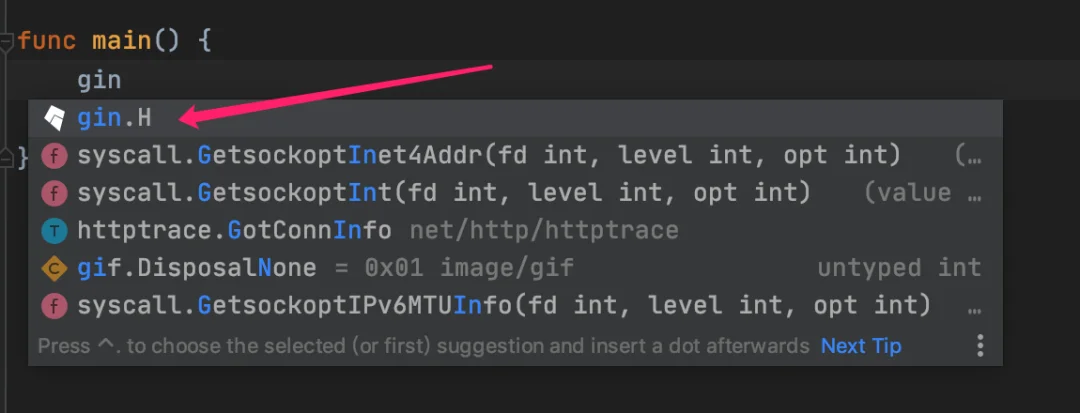Select the gin.H completion suggestion
This screenshot has width=1080, height=413.
click(x=515, y=118)
